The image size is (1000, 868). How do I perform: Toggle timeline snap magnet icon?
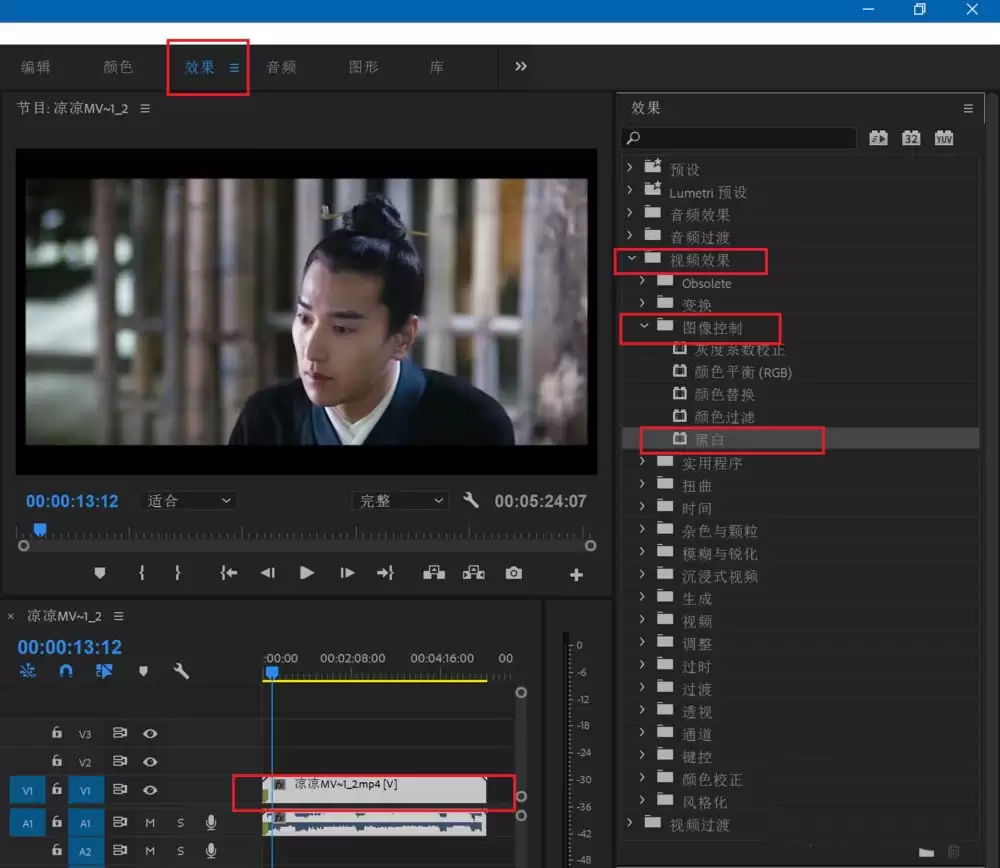[x=66, y=671]
